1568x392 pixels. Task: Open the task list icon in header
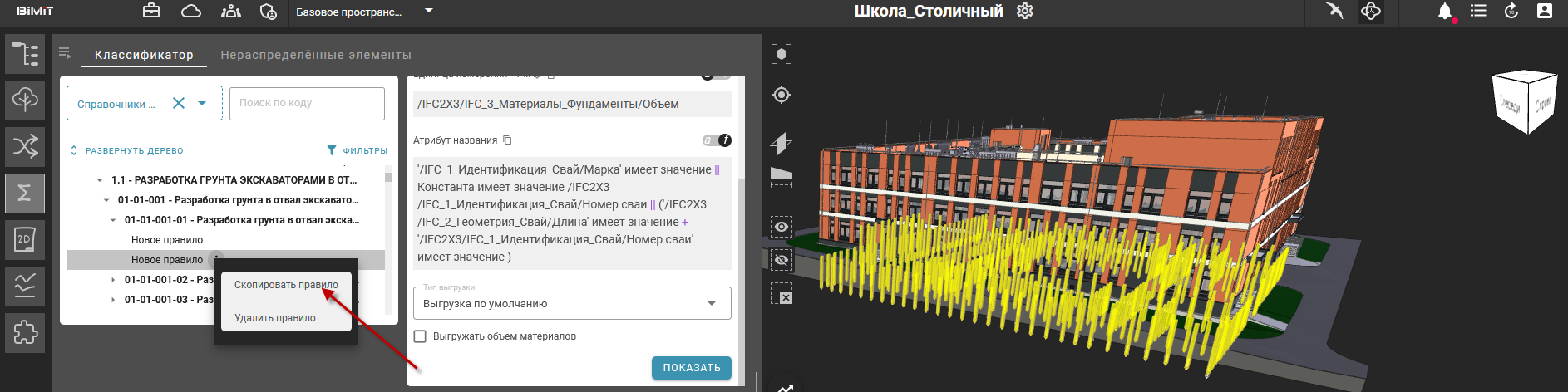1478,11
